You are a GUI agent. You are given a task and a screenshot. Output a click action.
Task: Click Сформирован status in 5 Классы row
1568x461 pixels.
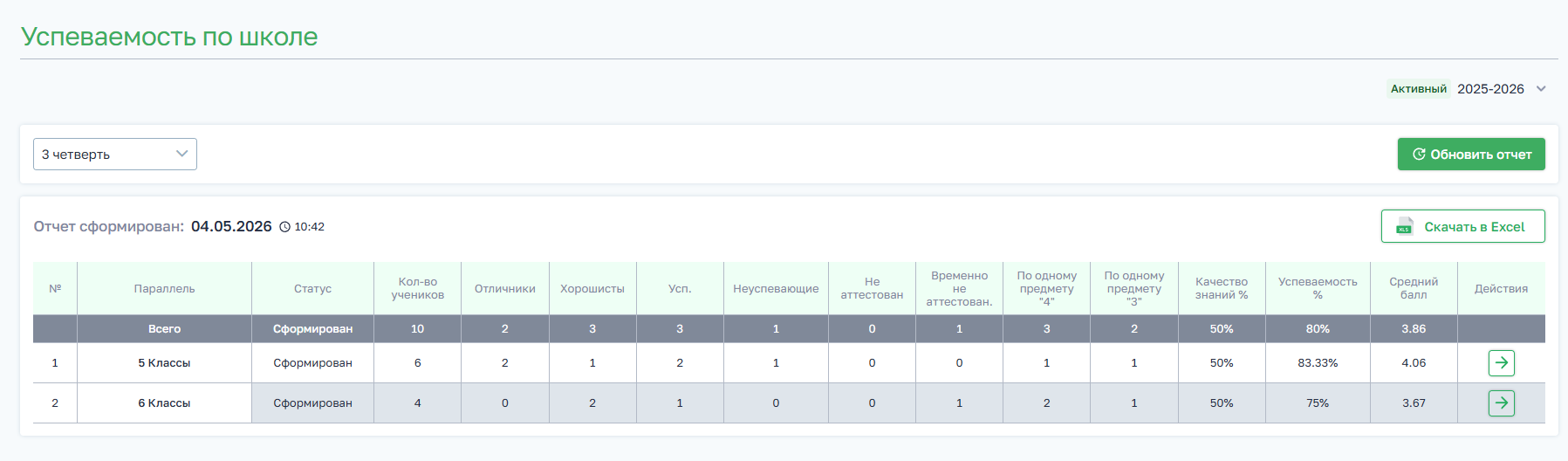tap(312, 362)
